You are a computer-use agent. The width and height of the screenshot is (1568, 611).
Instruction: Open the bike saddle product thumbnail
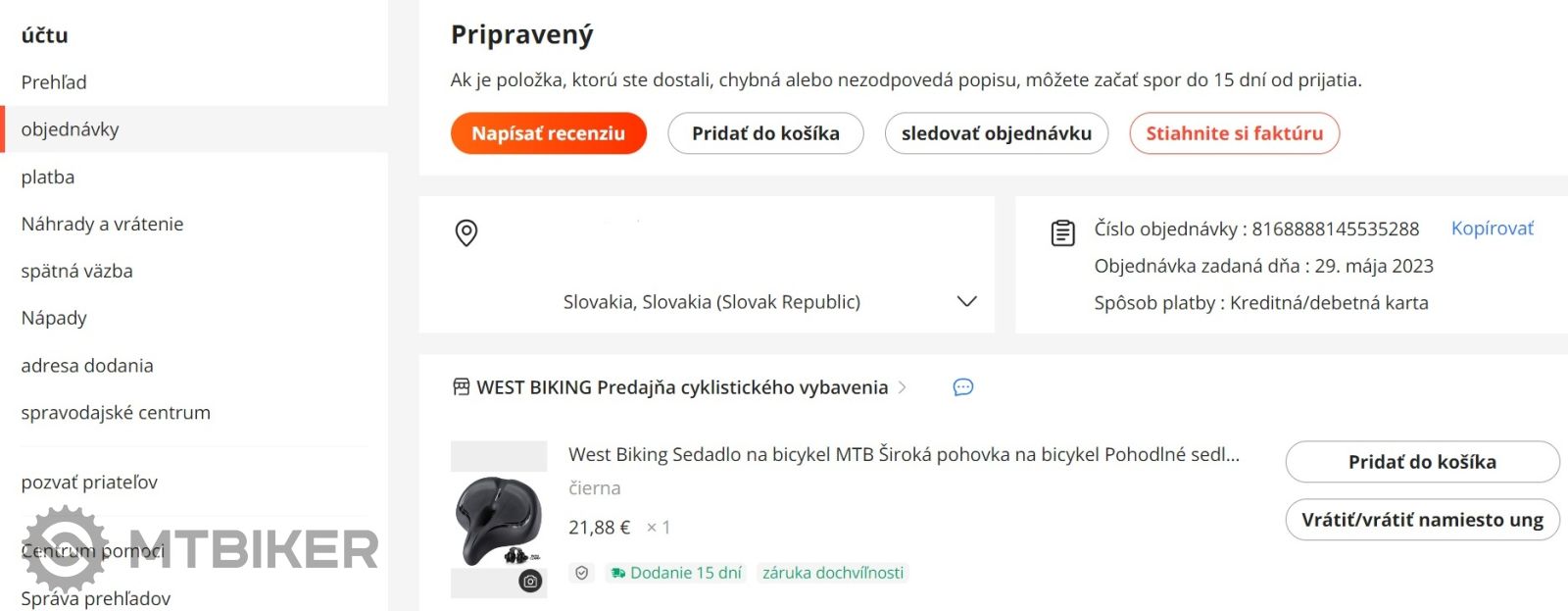click(x=499, y=520)
